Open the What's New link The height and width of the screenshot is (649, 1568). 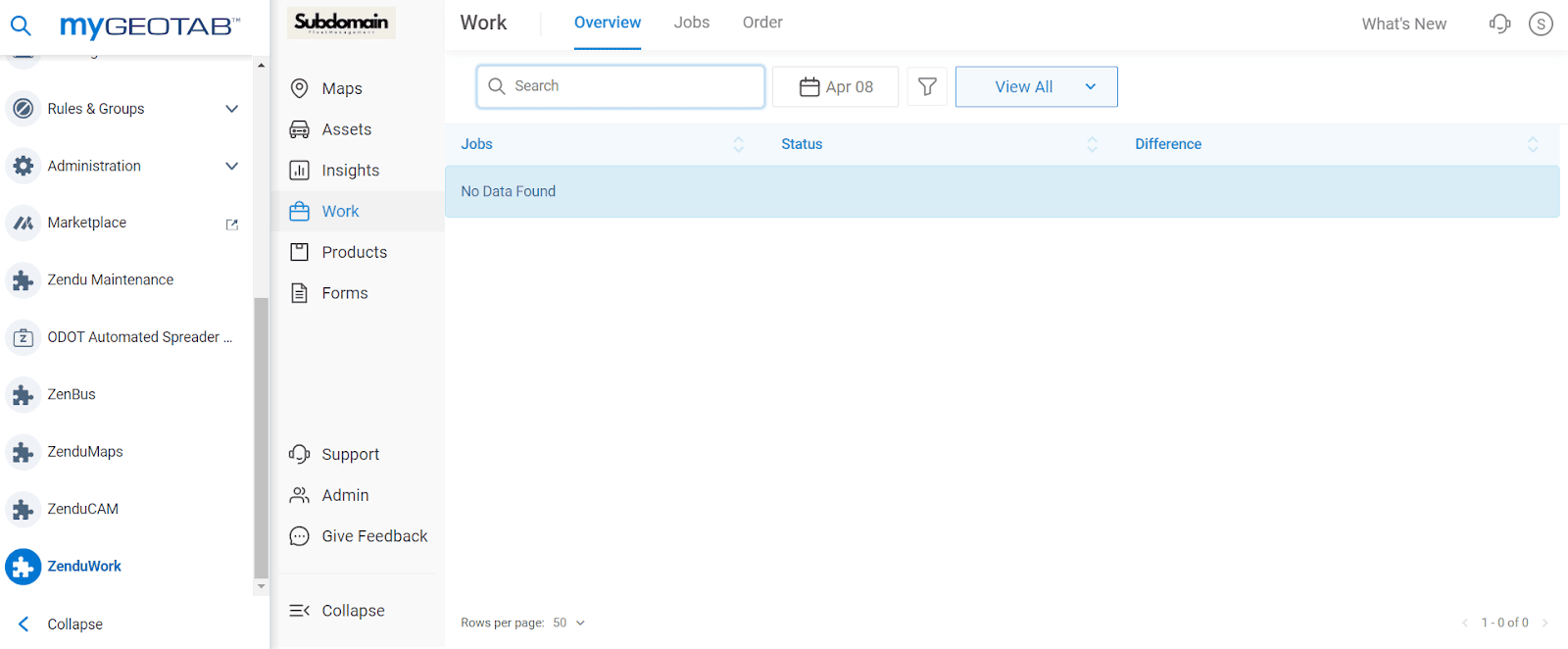tap(1403, 24)
